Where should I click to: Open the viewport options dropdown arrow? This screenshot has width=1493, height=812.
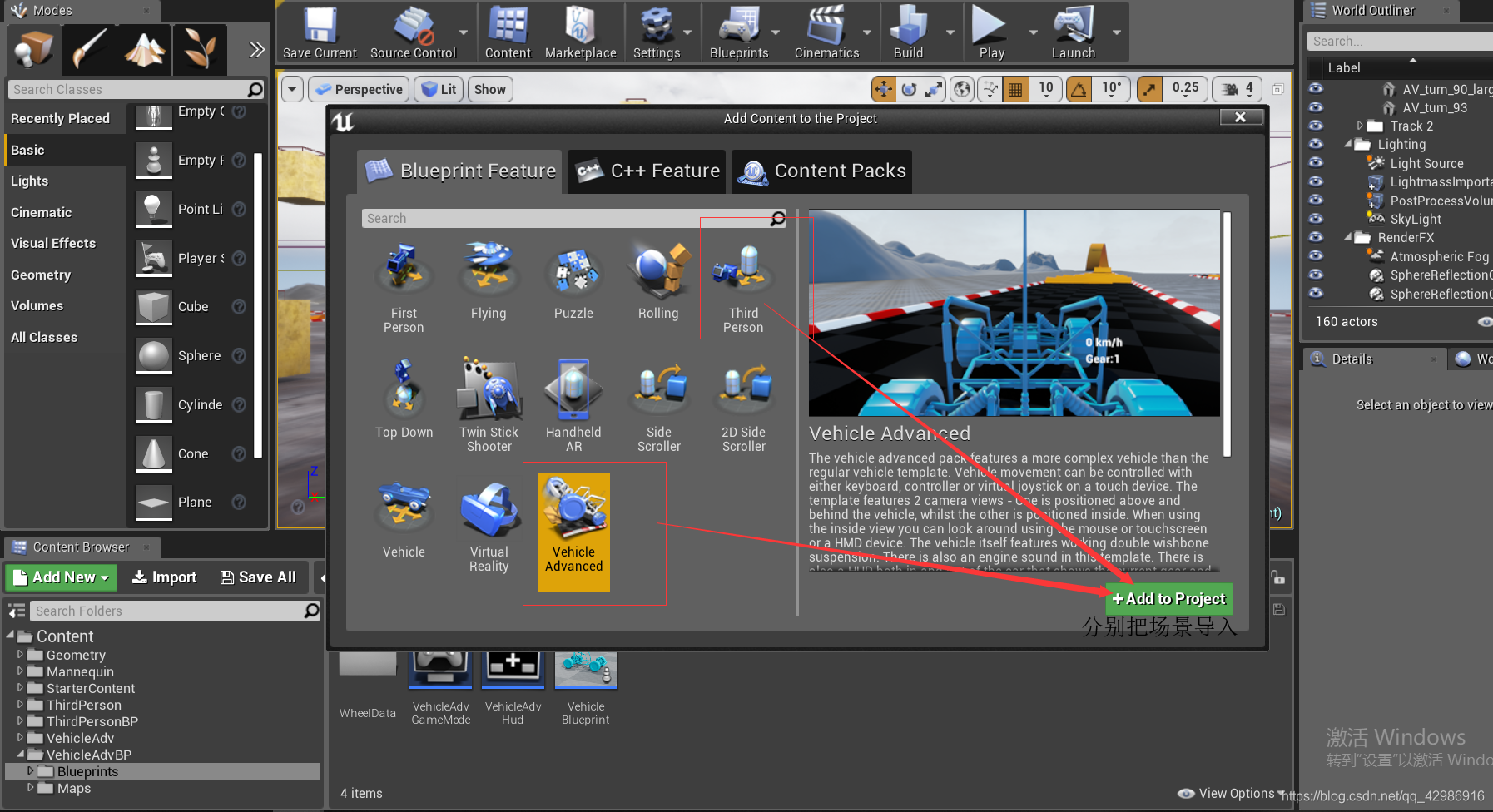click(x=291, y=89)
